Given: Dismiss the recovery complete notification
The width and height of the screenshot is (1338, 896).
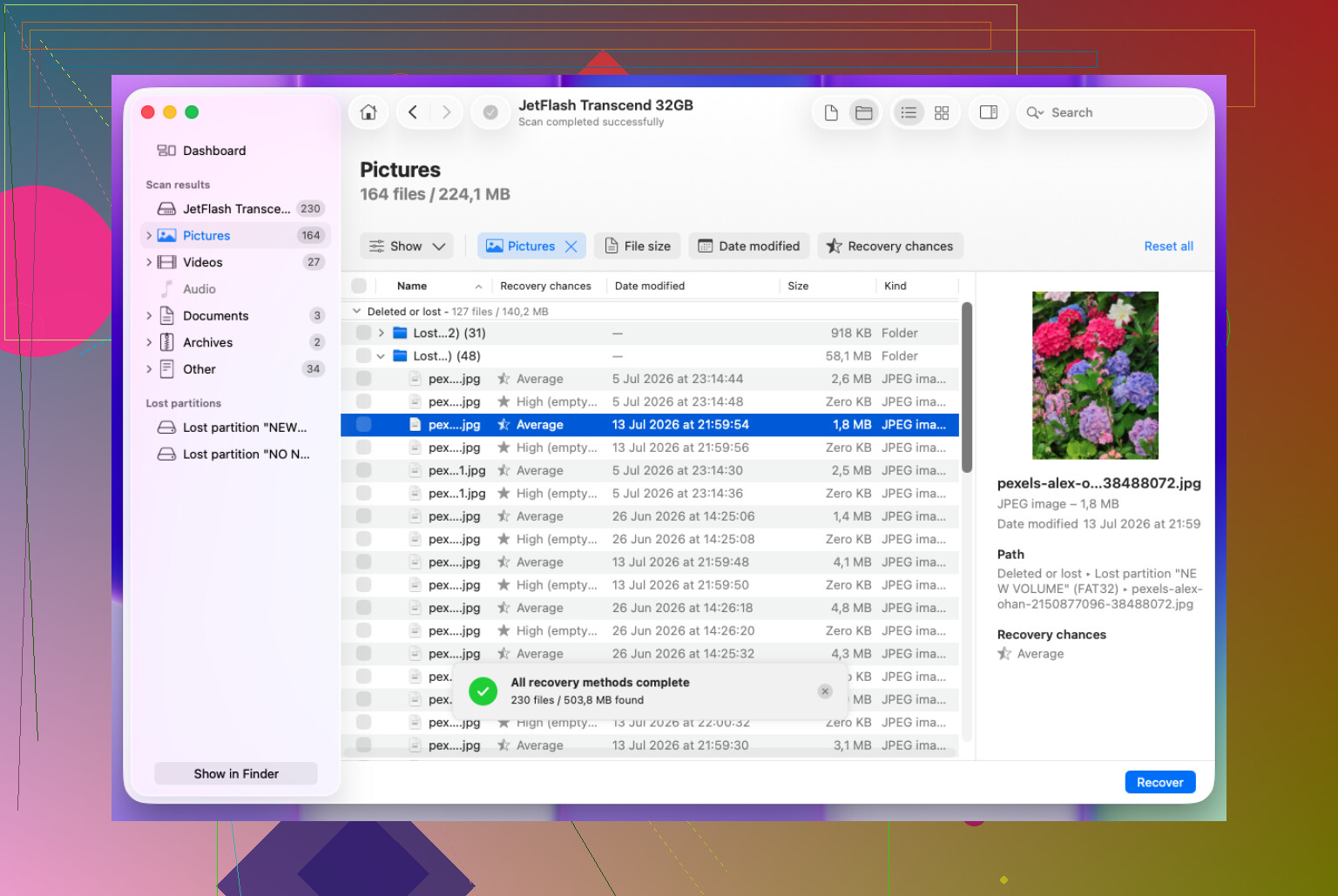Looking at the screenshot, I should (x=825, y=691).
